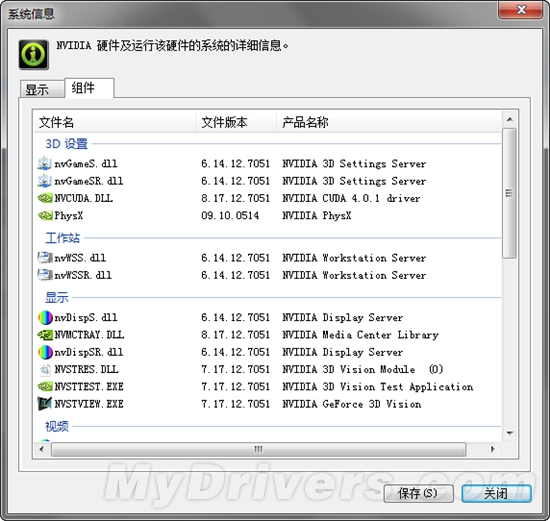Image resolution: width=550 pixels, height=521 pixels.
Task: Click the NVSTVIEW.EXE 3D Vision icon
Action: [x=45, y=404]
